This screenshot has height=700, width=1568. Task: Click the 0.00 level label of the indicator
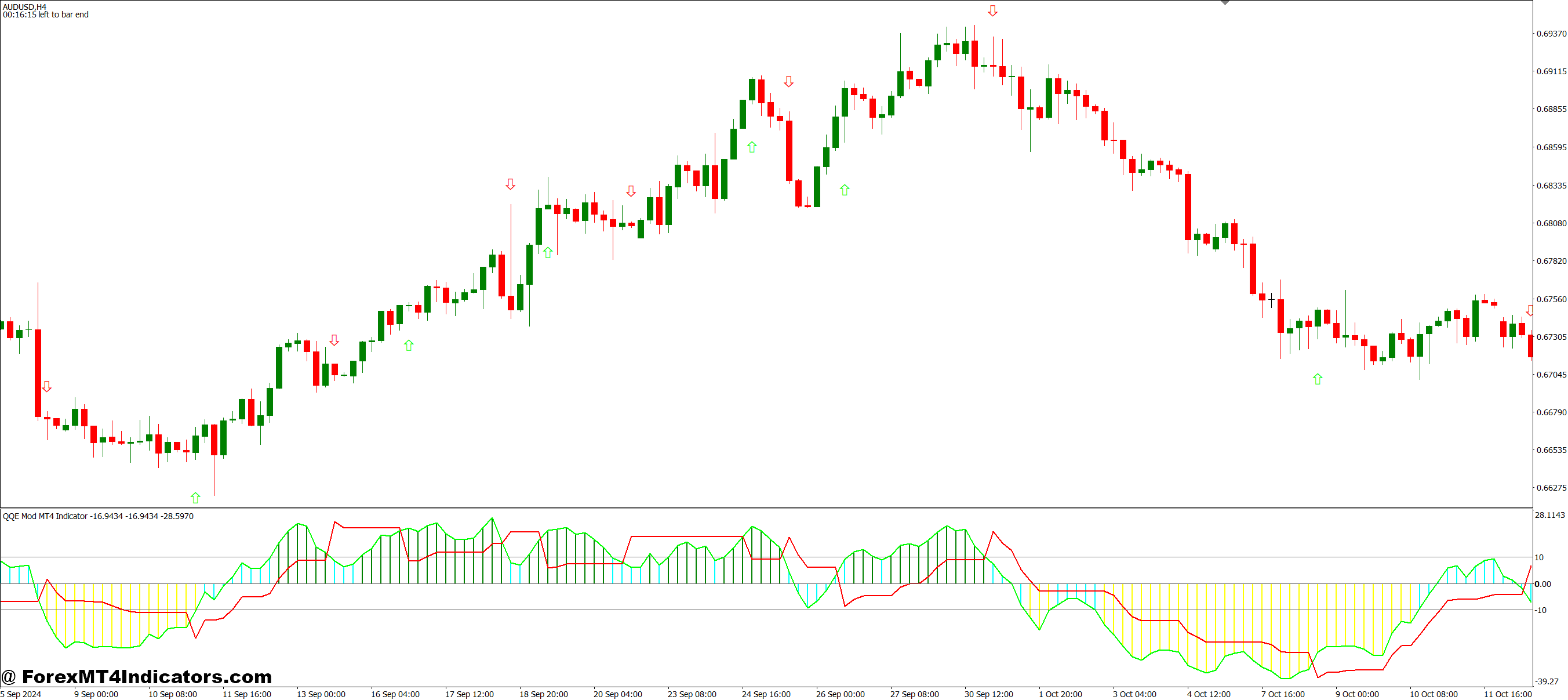(1542, 583)
